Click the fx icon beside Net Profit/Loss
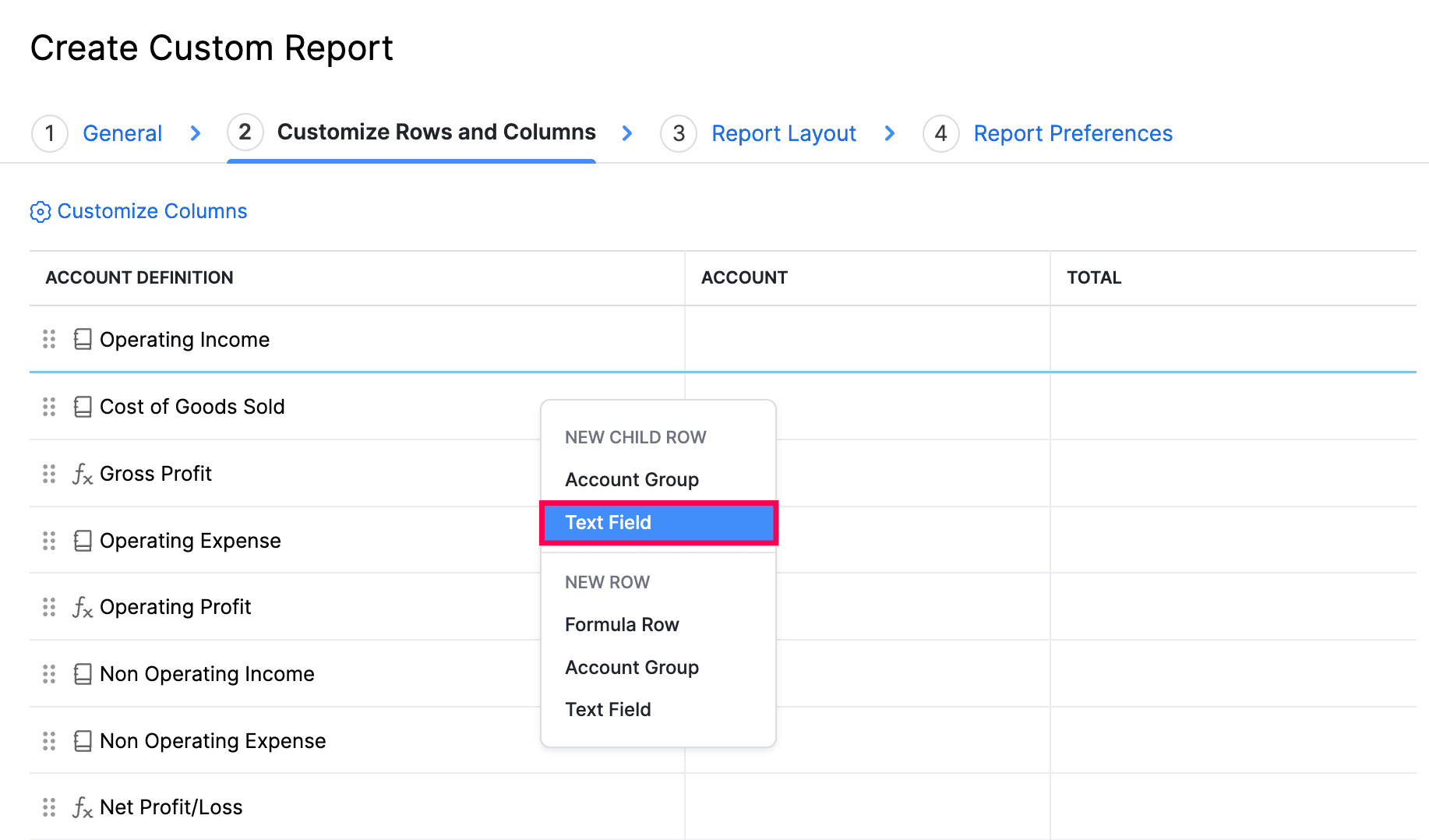The height and width of the screenshot is (840, 1429). click(x=83, y=807)
